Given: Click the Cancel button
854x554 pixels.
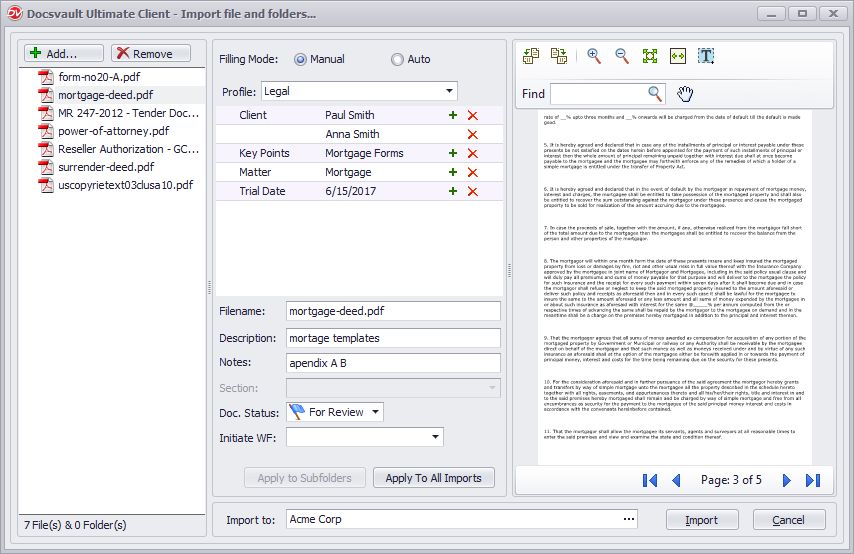Looking at the screenshot, I should pos(789,520).
